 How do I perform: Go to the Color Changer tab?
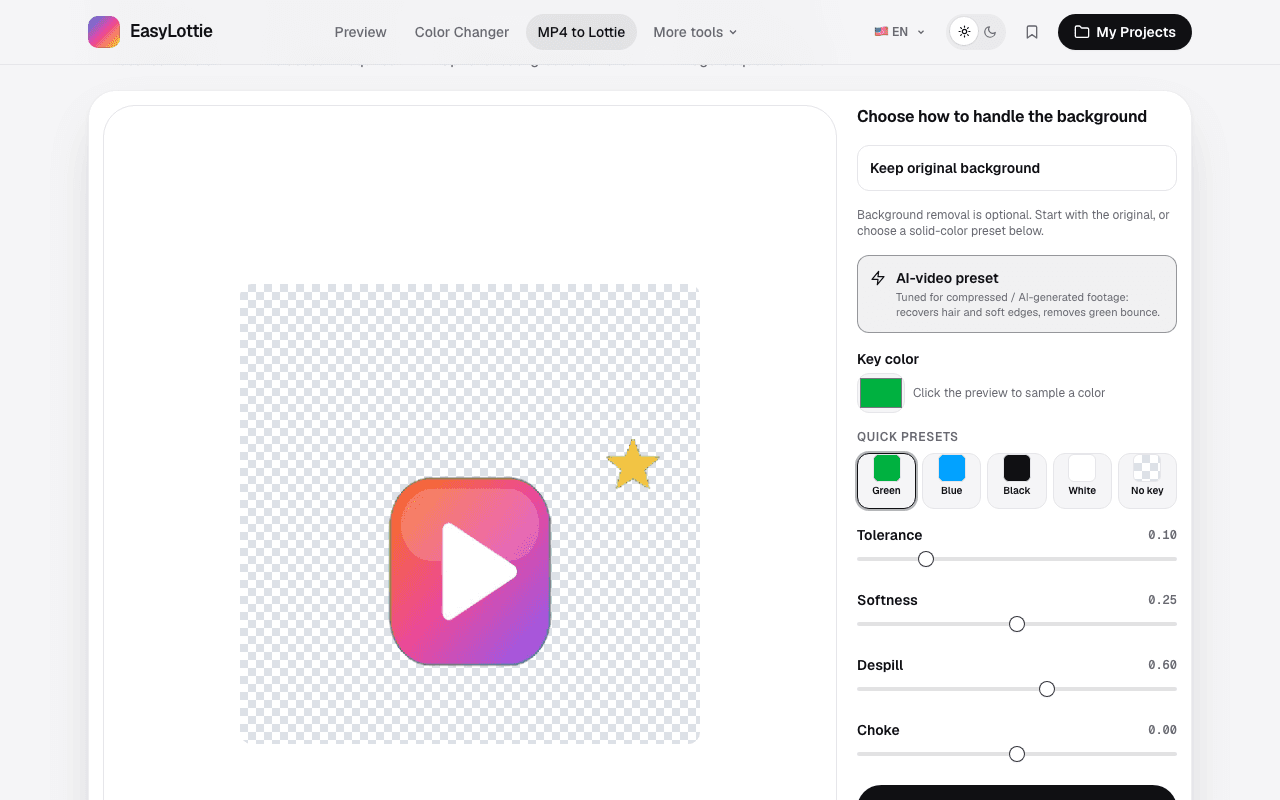(x=462, y=32)
